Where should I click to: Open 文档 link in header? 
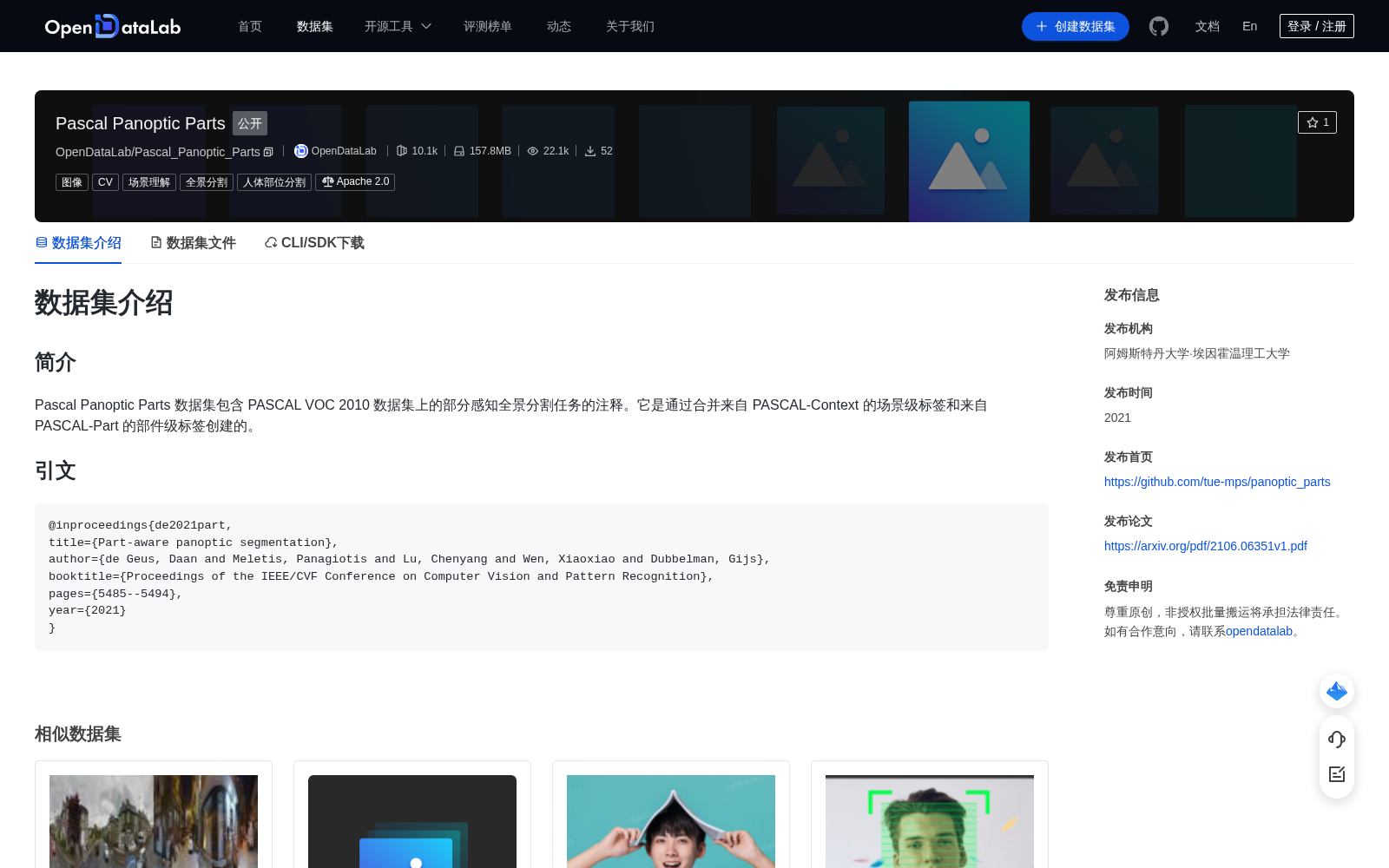coord(1208,26)
